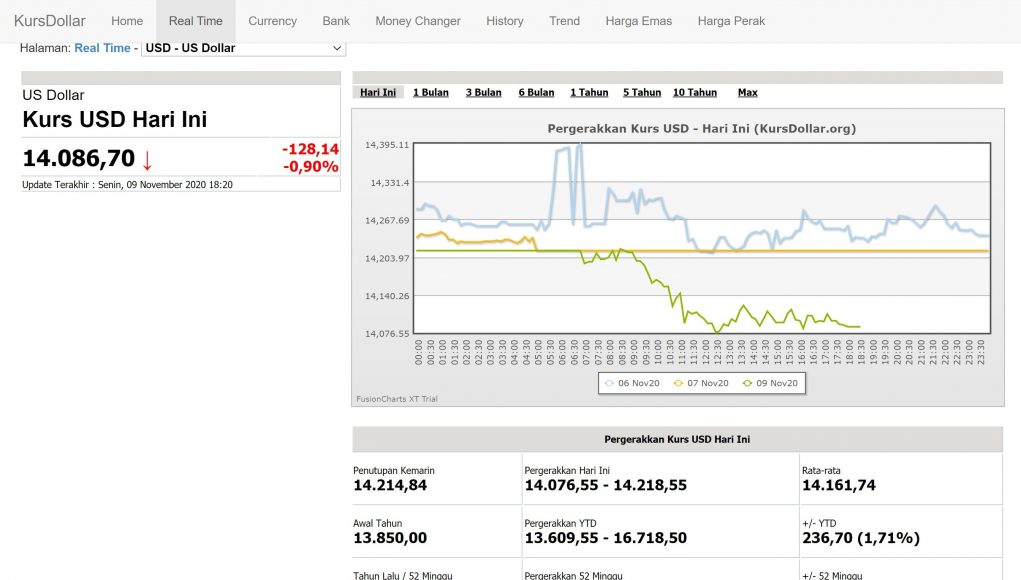View the Harga Emas page

point(638,21)
